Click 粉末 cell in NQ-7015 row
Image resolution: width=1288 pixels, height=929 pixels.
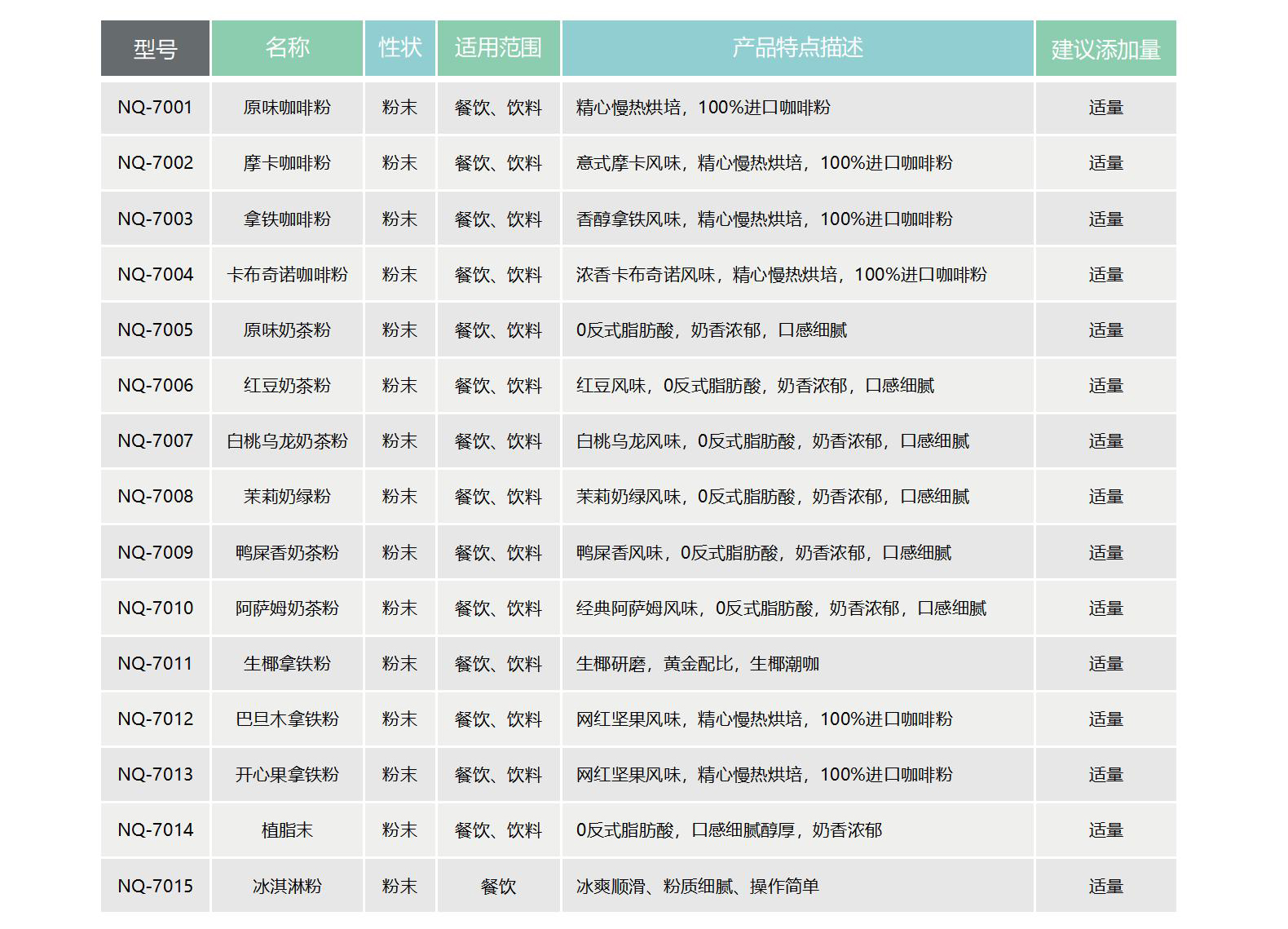(x=400, y=886)
